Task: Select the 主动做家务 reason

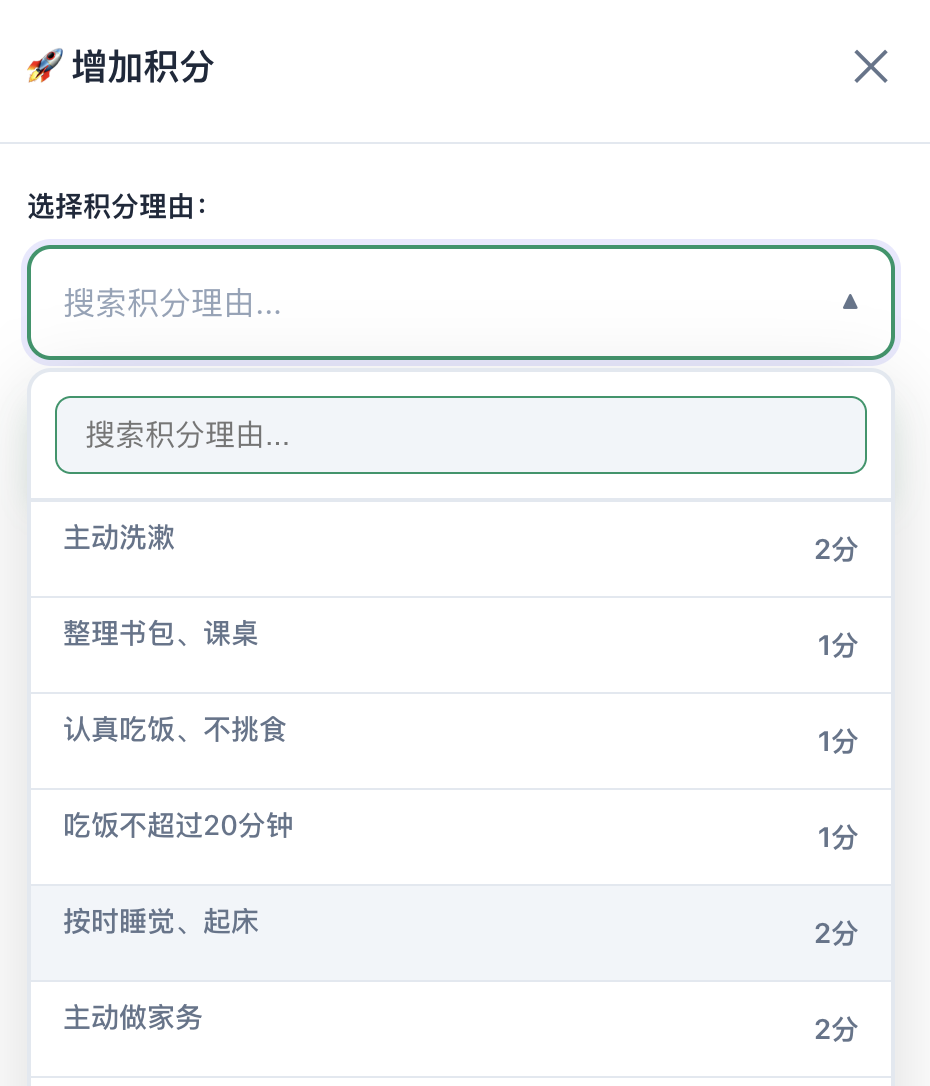Action: coord(133,1018)
